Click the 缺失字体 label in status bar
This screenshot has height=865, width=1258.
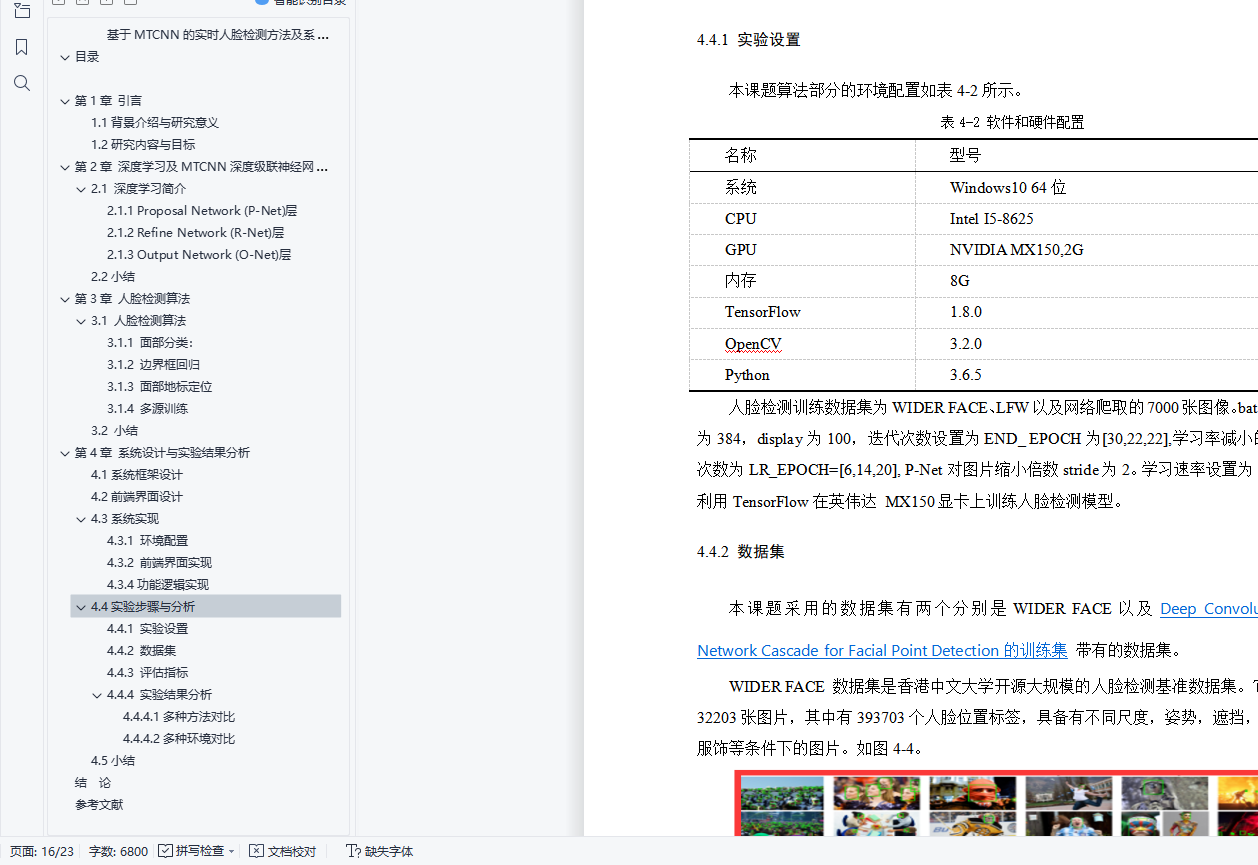click(389, 852)
